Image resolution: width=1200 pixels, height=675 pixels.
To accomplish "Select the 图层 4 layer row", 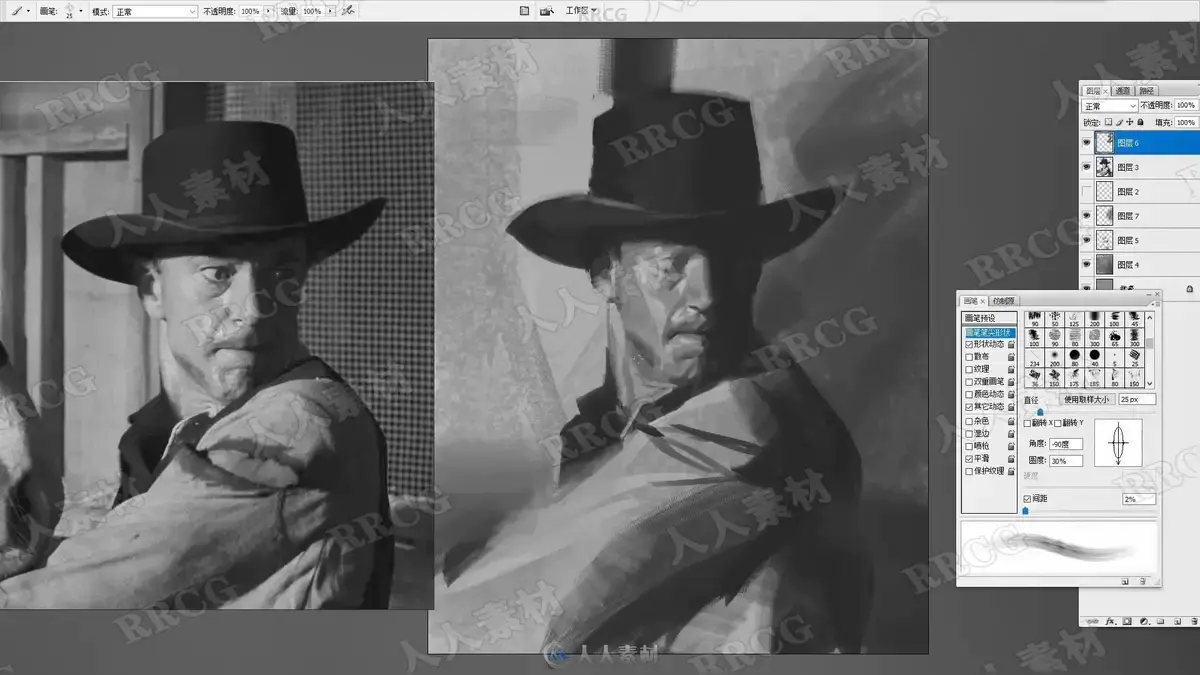I will coord(1140,265).
